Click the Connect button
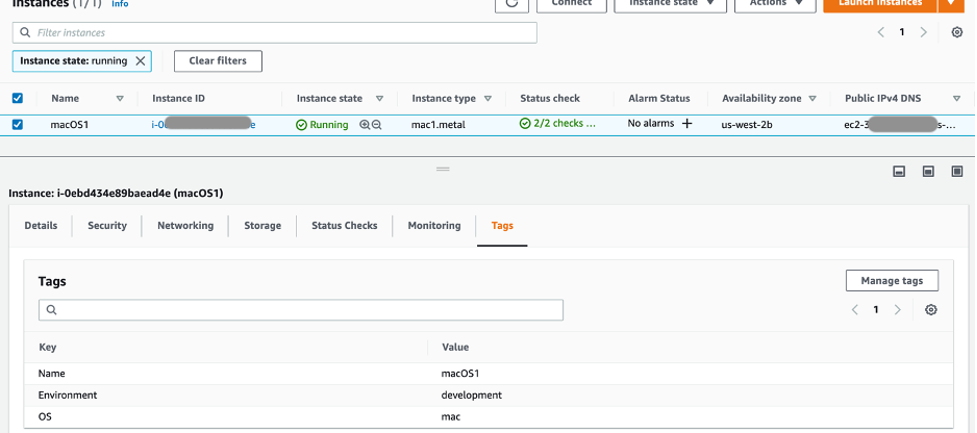The width and height of the screenshot is (977, 433). point(571,4)
